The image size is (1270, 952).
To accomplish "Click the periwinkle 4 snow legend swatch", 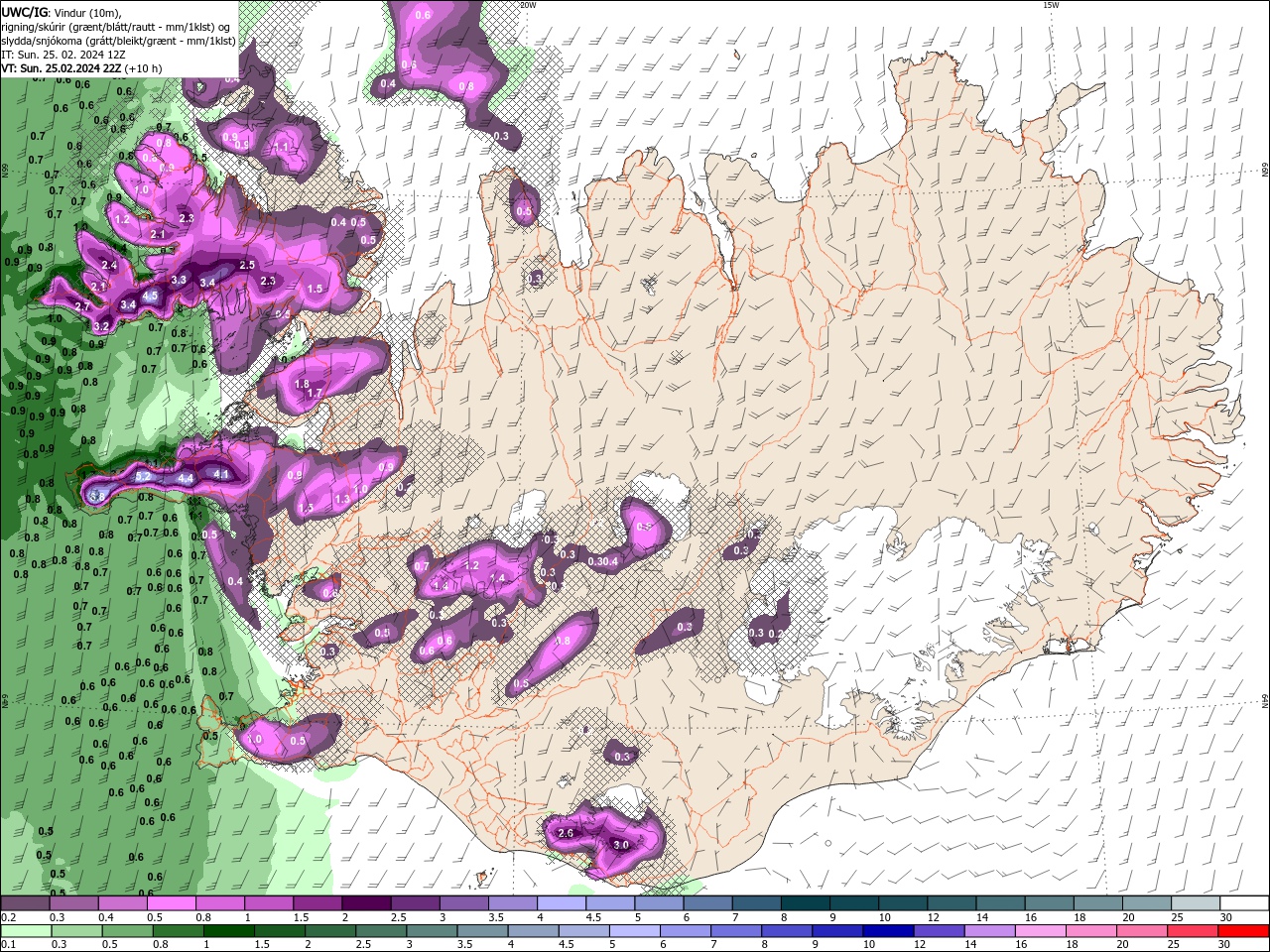I will tap(562, 903).
